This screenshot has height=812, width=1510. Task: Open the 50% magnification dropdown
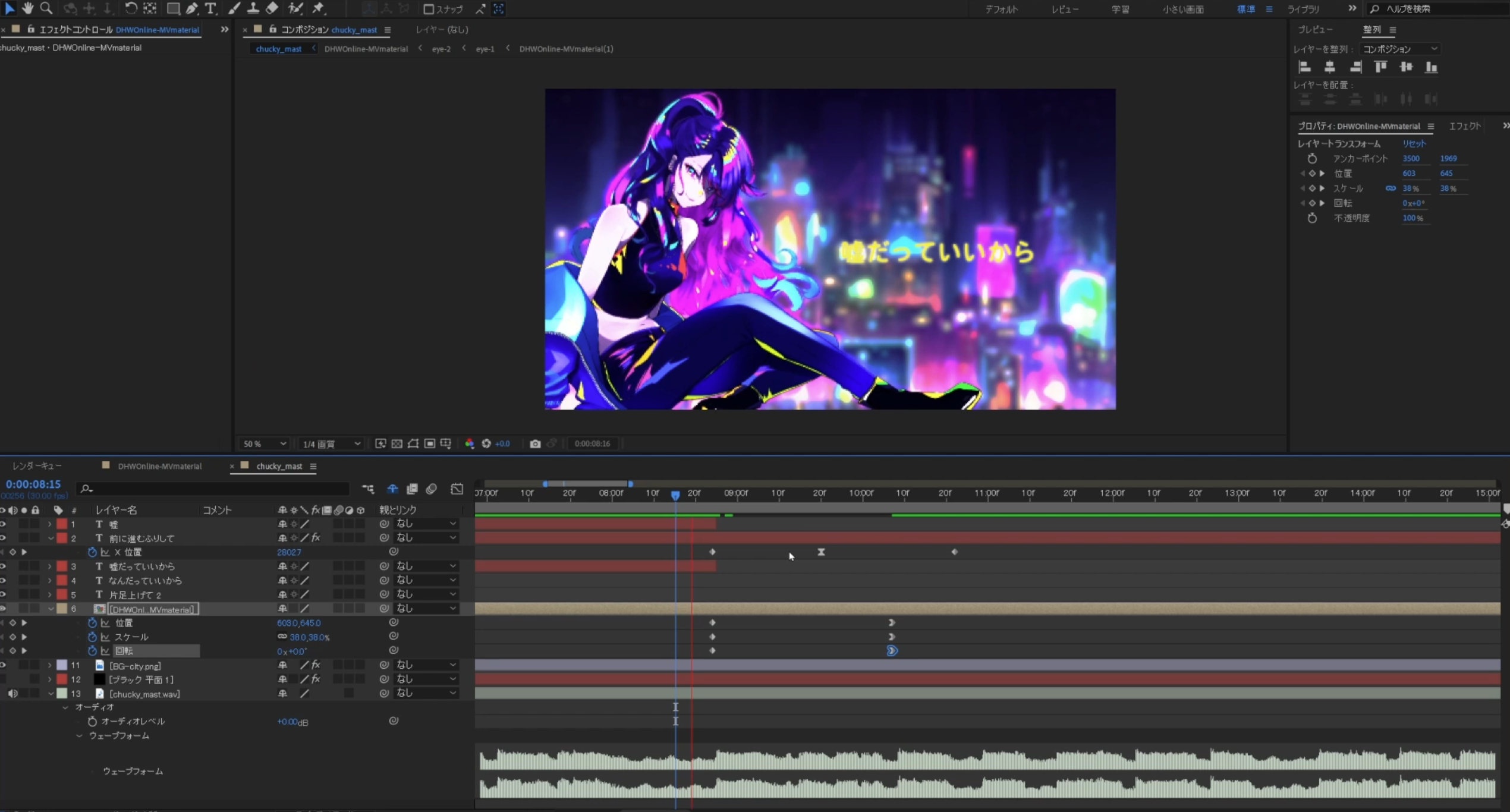(x=264, y=443)
